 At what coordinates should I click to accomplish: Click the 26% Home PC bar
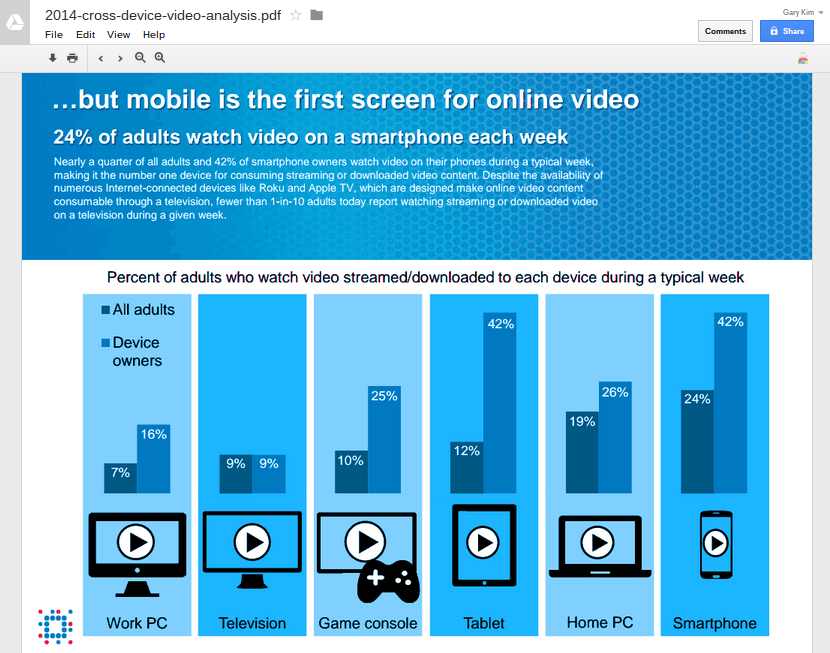click(x=615, y=437)
